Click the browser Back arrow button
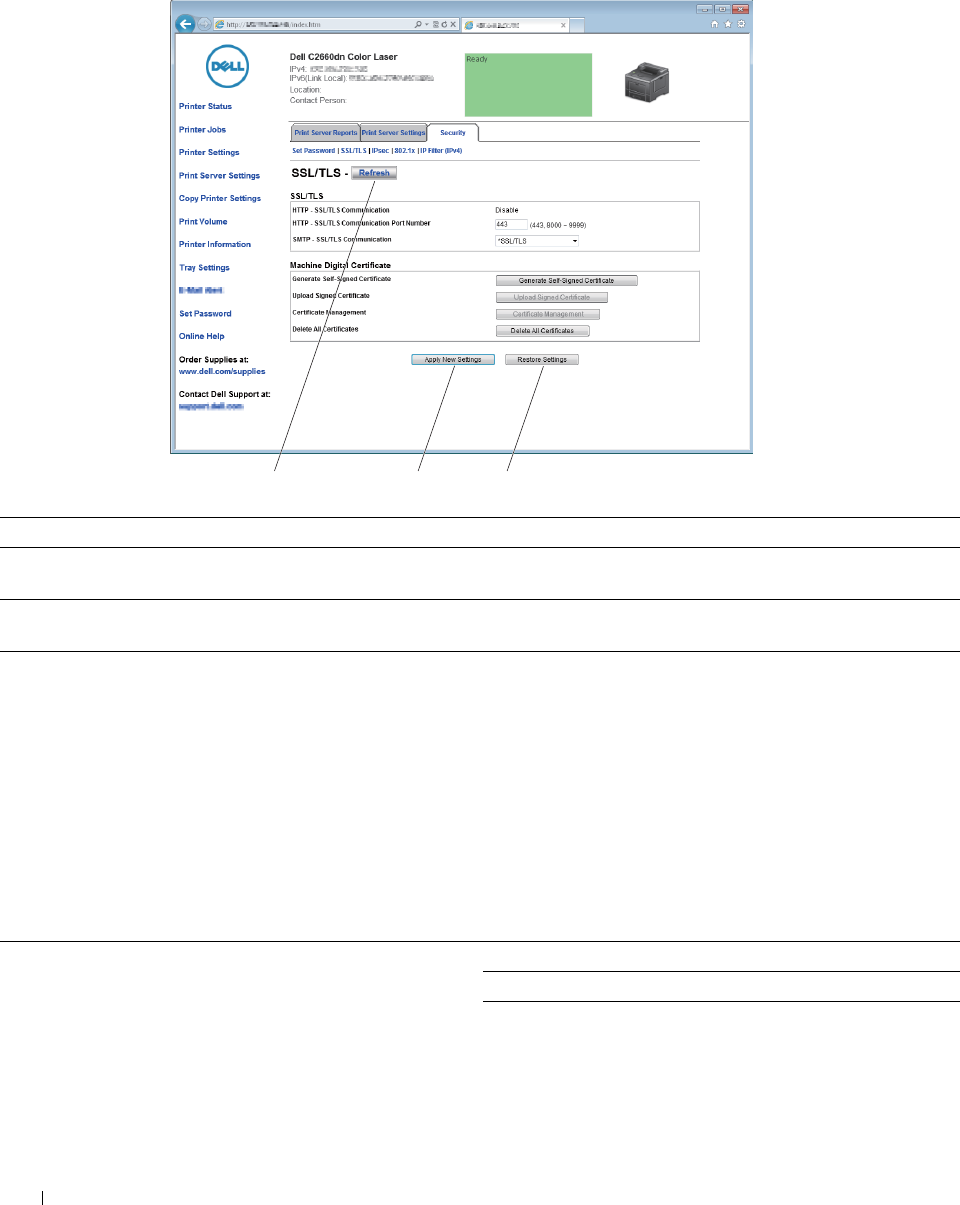 pyautogui.click(x=184, y=24)
